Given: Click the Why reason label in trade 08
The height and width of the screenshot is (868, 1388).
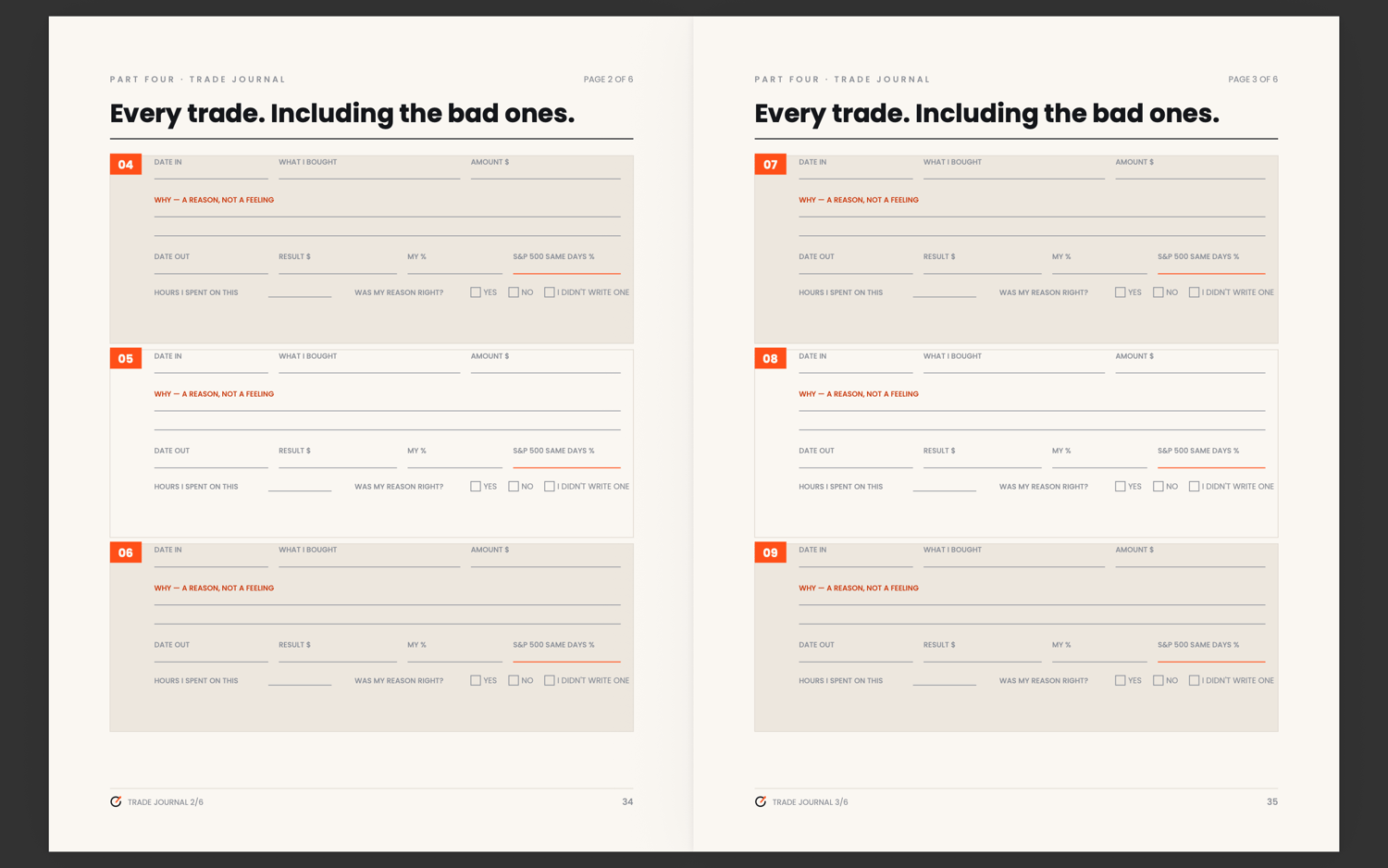Looking at the screenshot, I should (859, 394).
